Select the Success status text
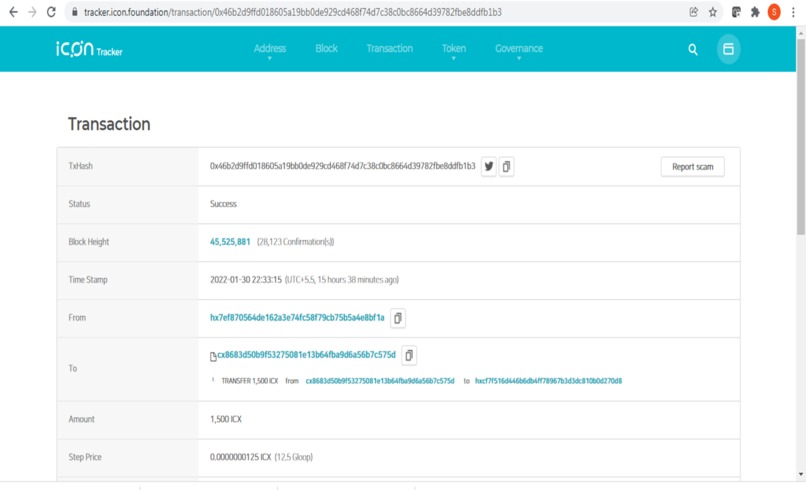Screen dimensions: 806x490 223,204
